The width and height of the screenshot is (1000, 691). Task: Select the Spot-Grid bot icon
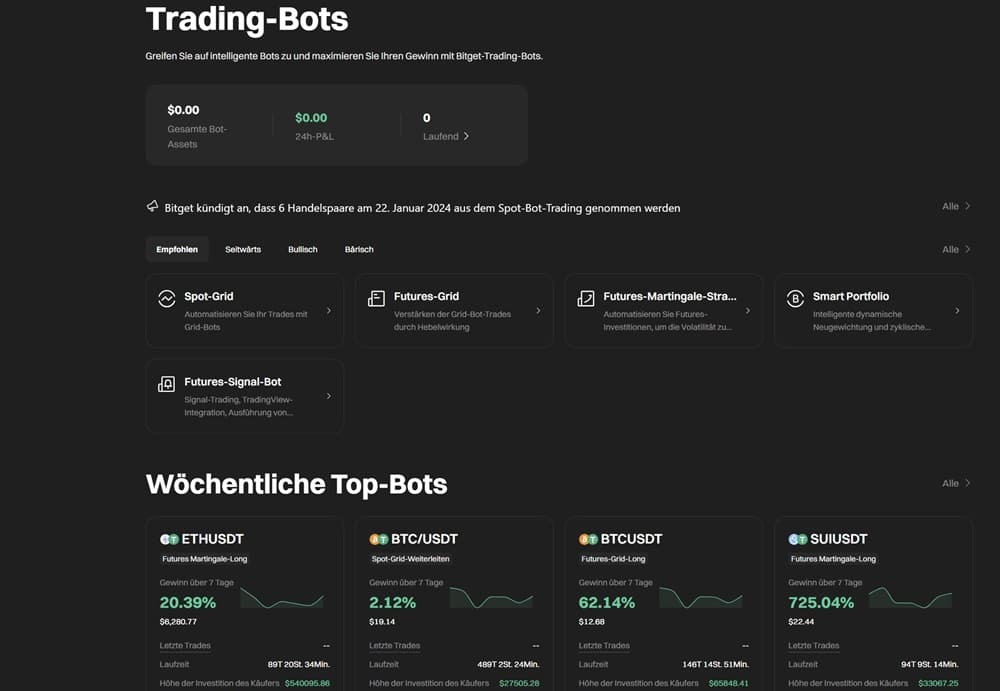[x=169, y=297]
